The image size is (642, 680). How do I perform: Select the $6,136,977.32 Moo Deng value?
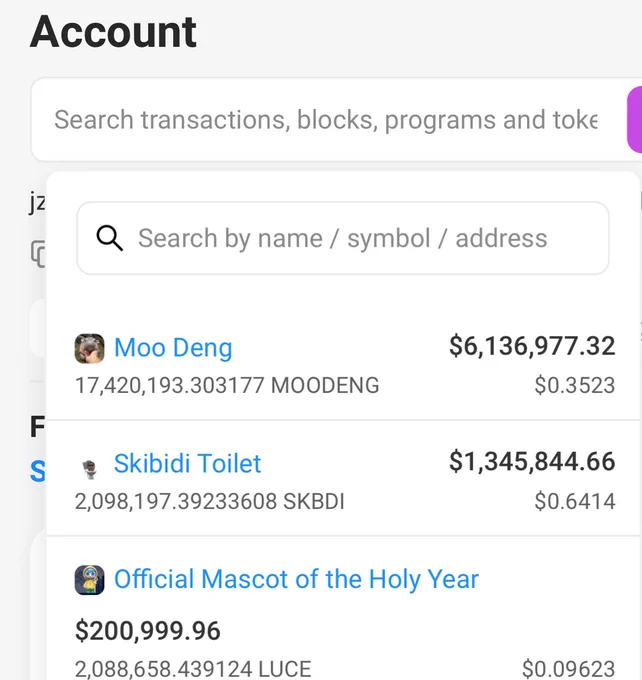click(532, 346)
